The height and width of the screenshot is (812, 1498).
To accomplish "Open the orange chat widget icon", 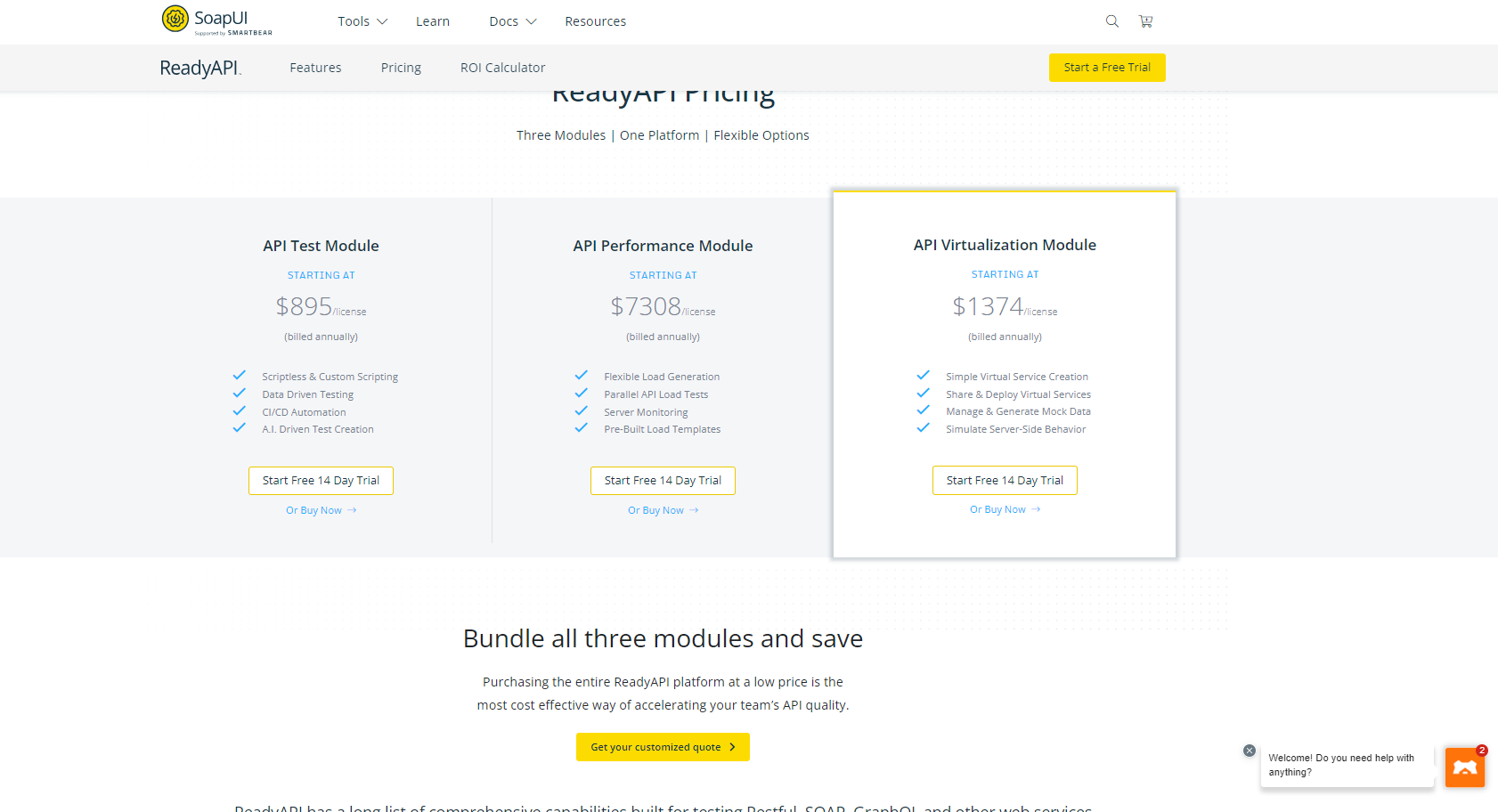I will [x=1465, y=767].
